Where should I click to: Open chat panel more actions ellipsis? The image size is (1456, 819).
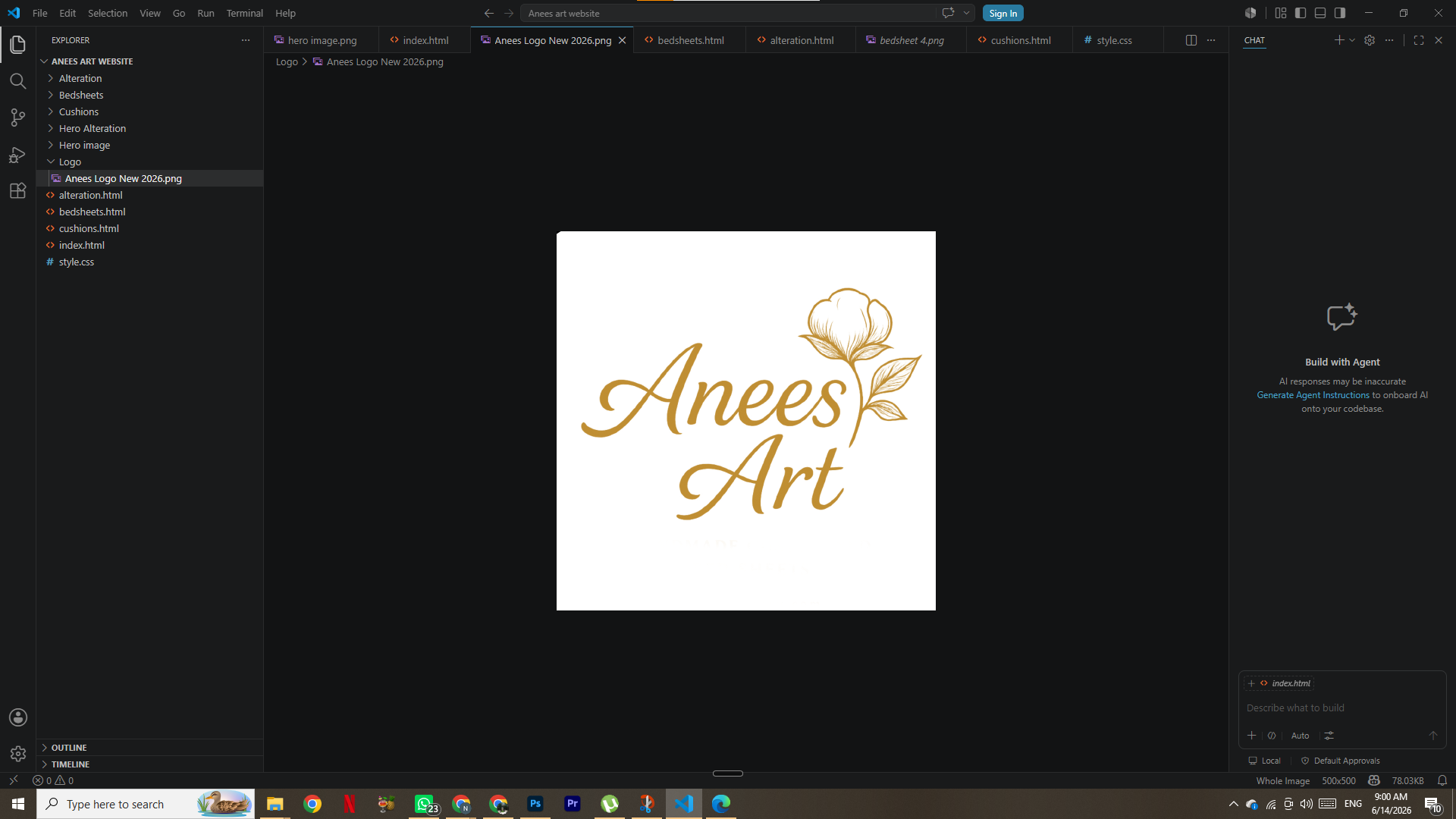(x=1389, y=40)
